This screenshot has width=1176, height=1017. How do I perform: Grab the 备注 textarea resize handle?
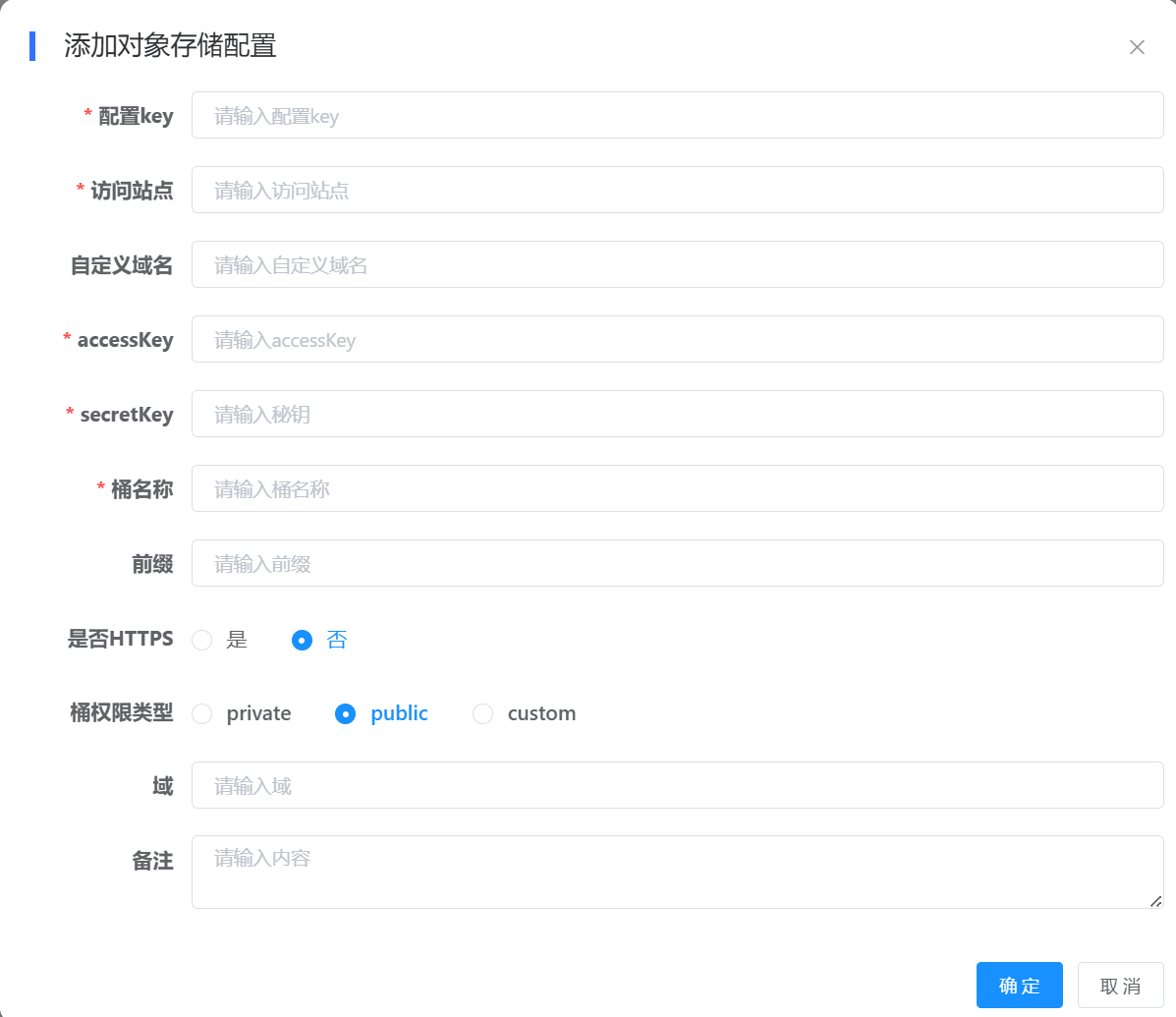coord(1155,901)
